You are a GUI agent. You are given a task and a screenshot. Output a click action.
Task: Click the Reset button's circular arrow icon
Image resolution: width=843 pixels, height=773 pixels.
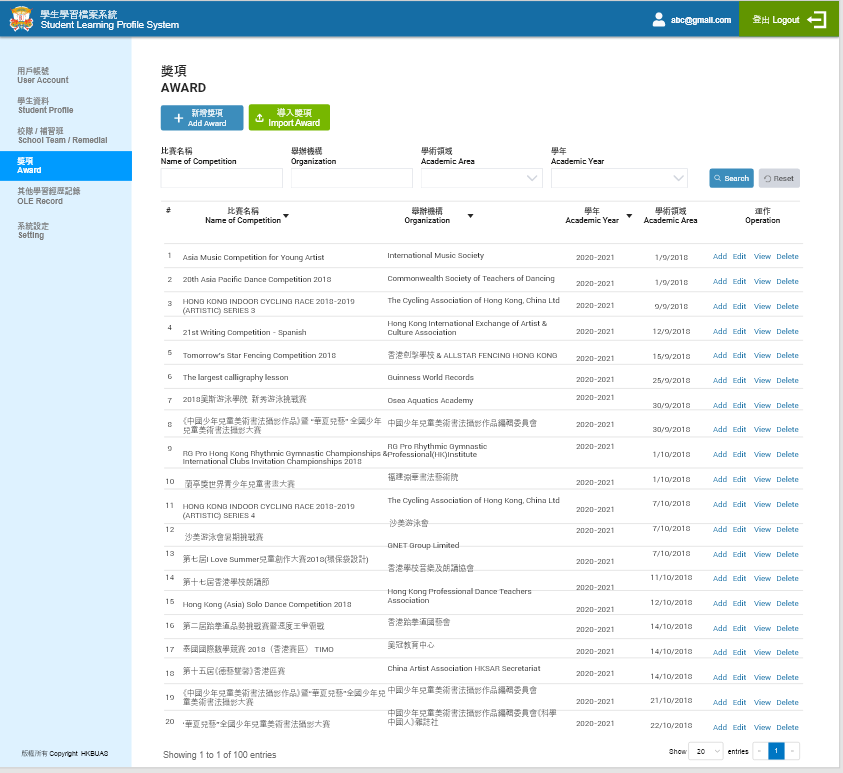point(767,178)
